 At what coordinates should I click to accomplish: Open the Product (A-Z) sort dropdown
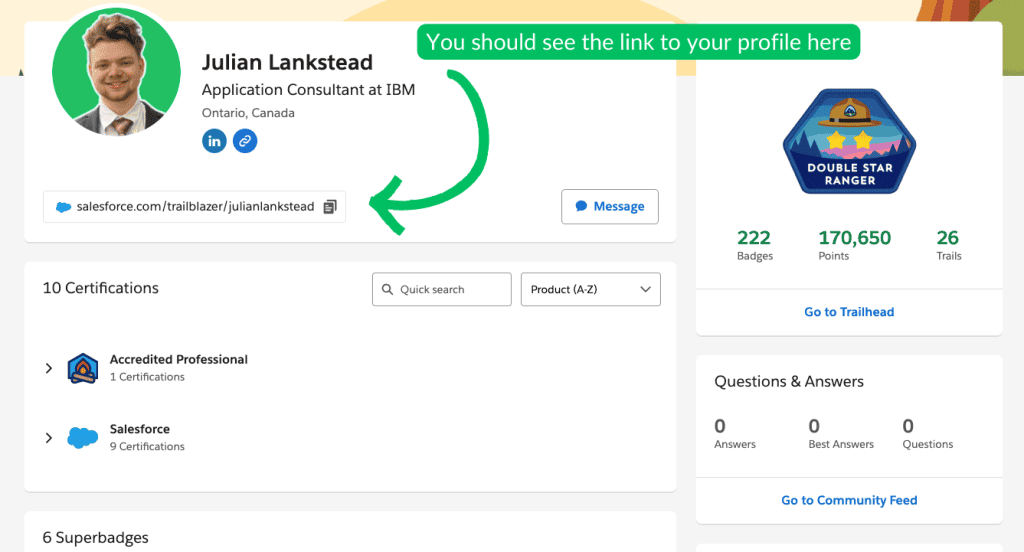point(590,289)
